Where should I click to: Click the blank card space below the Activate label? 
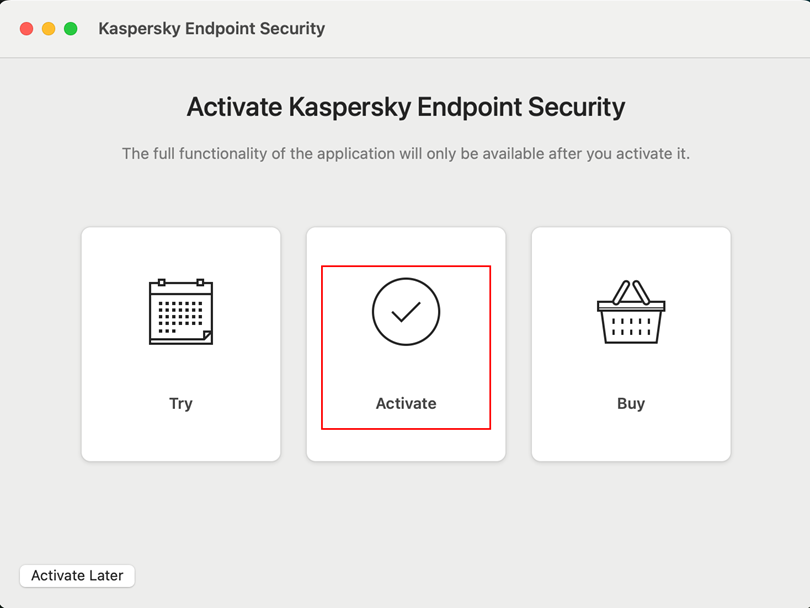click(x=406, y=445)
